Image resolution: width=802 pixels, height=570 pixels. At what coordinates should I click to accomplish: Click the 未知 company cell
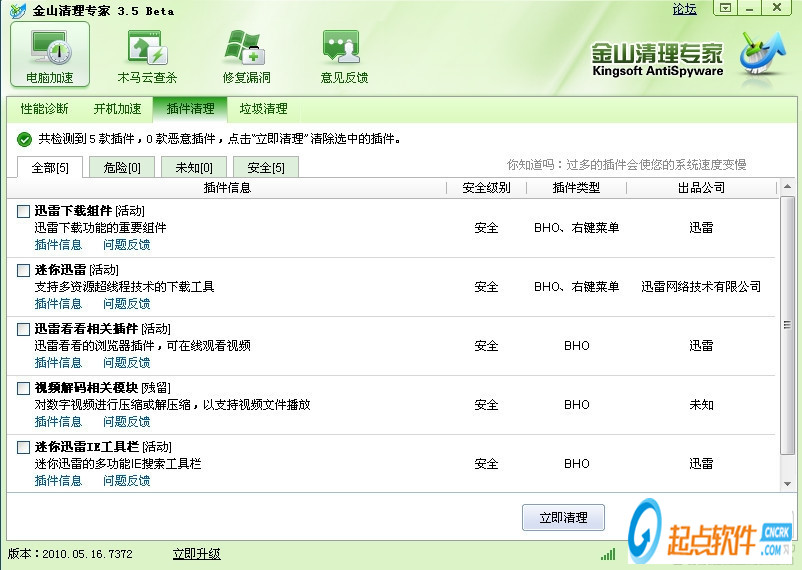click(701, 405)
